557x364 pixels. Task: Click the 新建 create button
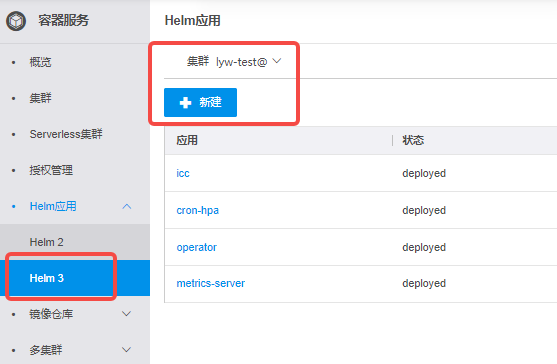point(200,102)
